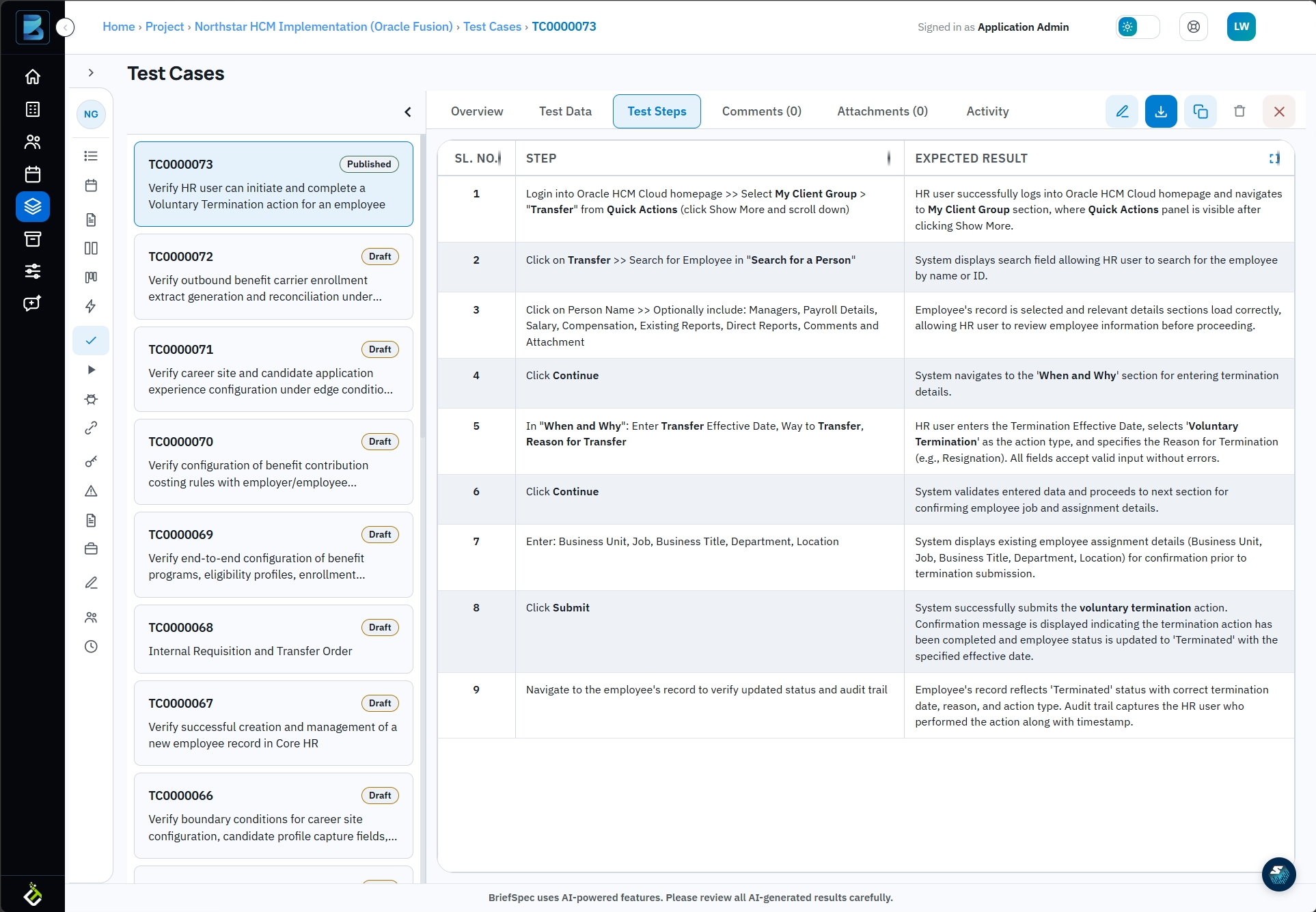Click the STEP column header
The image size is (1316, 912).
point(709,158)
